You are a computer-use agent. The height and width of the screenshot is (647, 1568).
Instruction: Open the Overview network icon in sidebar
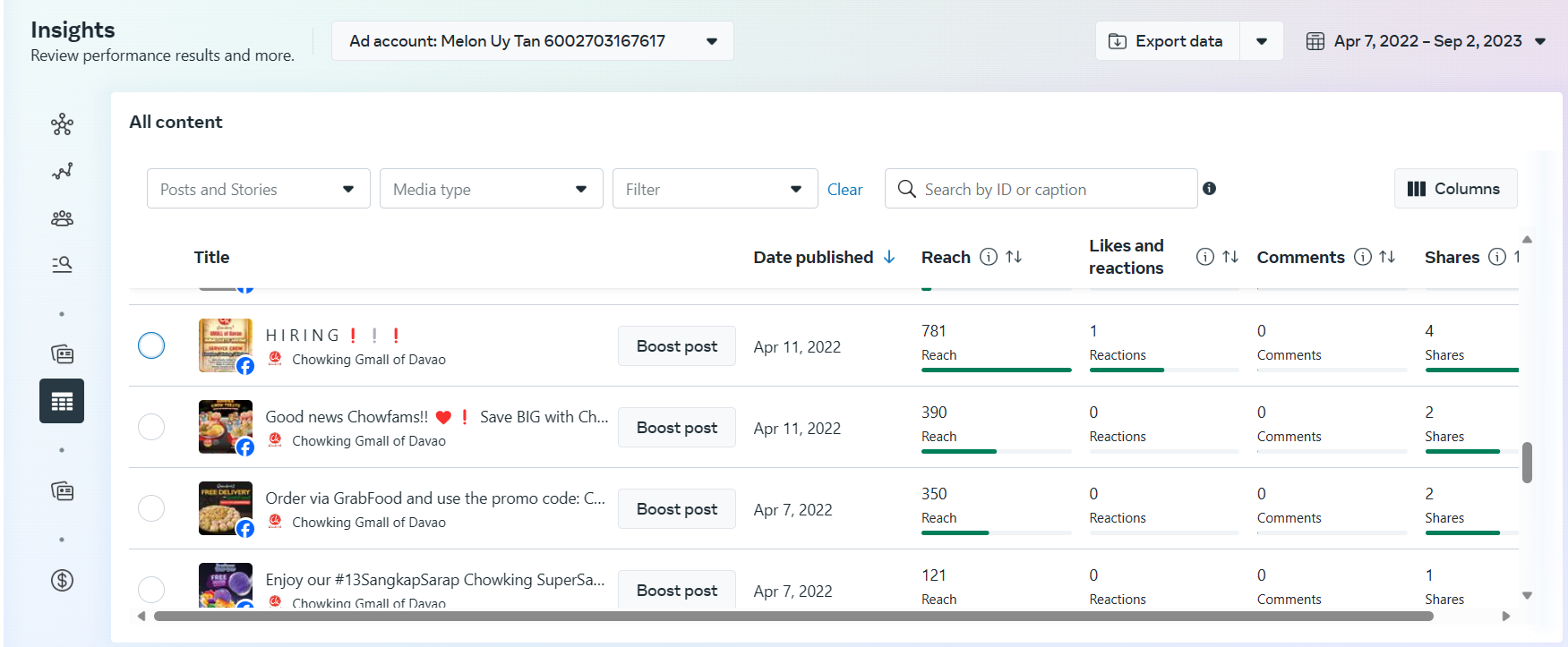click(x=62, y=124)
